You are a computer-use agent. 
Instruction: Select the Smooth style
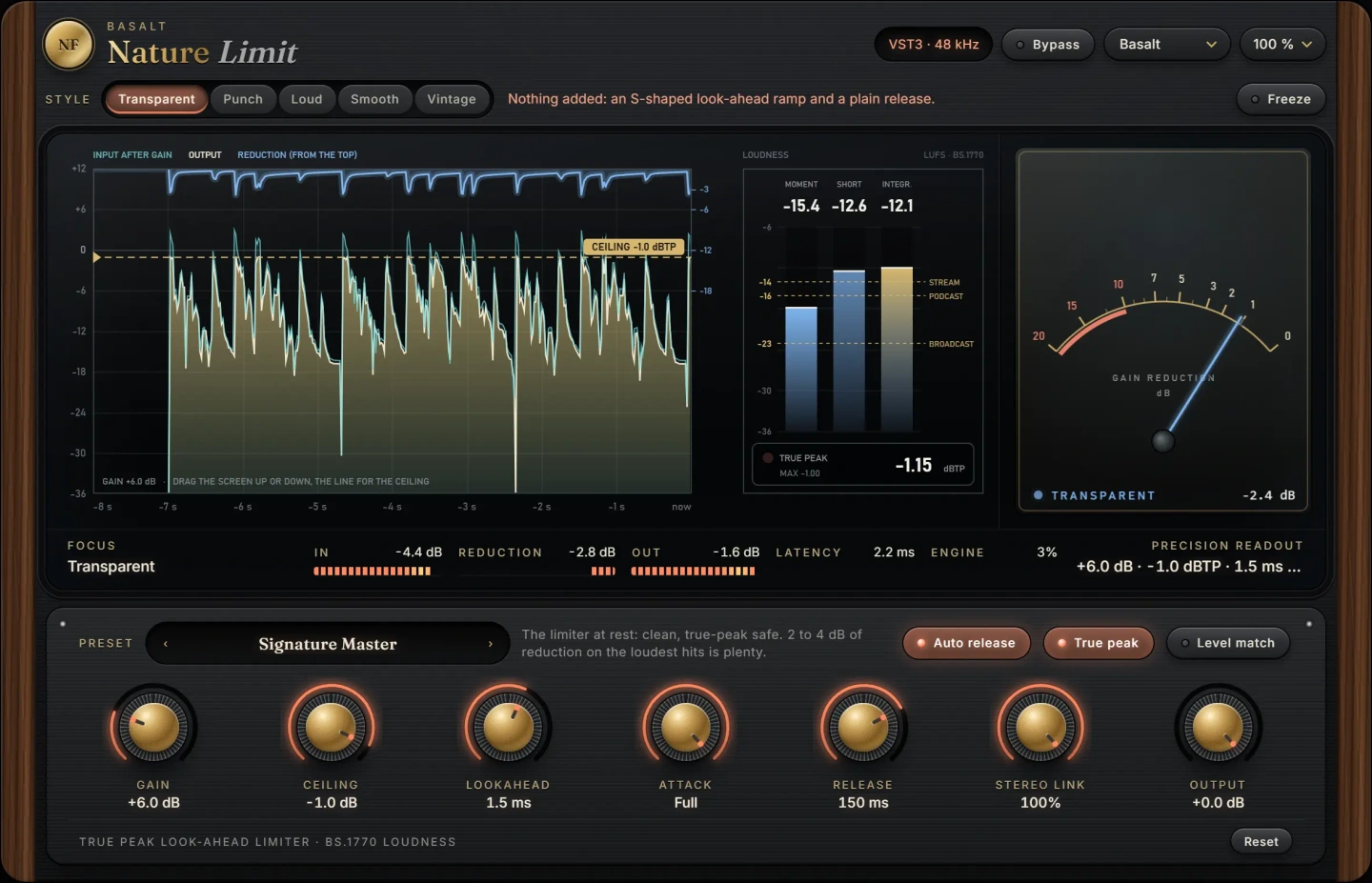[x=374, y=99]
